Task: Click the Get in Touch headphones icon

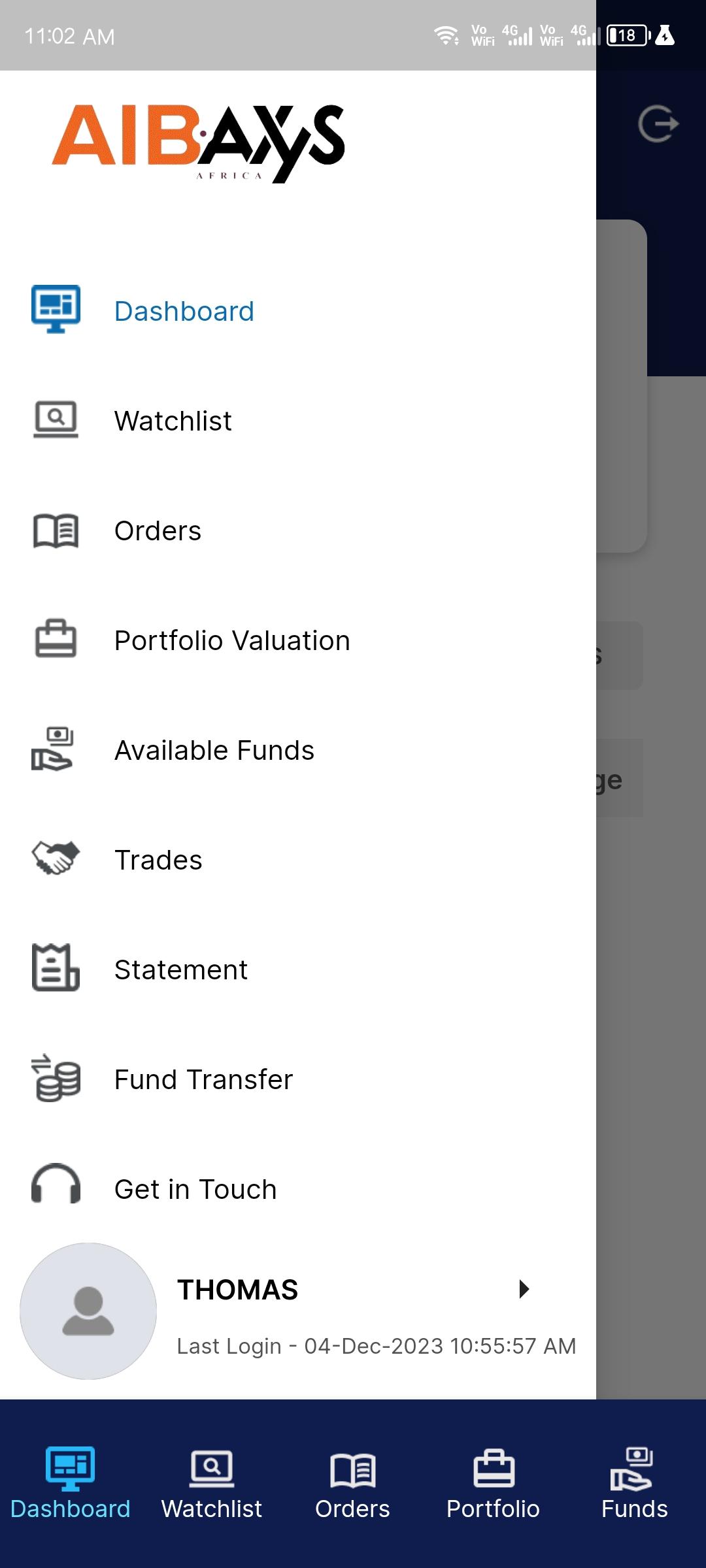Action: click(56, 1184)
